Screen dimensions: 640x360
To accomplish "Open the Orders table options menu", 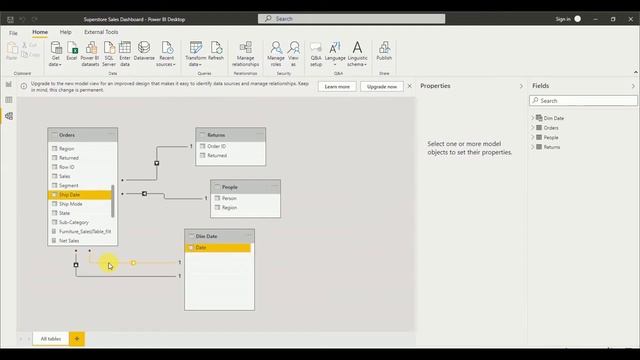I will pyautogui.click(x=111, y=133).
